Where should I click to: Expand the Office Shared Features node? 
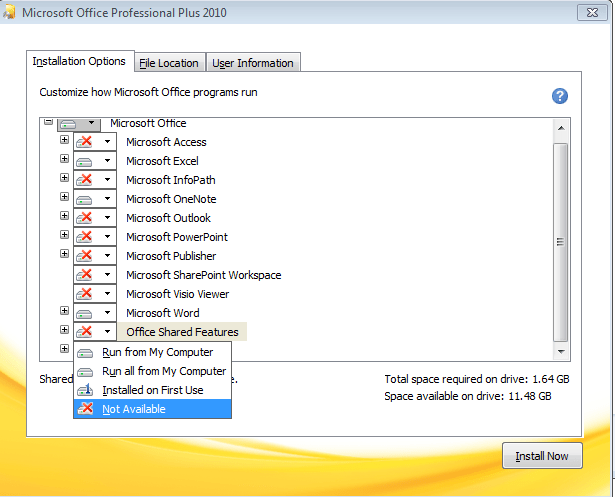(x=64, y=330)
